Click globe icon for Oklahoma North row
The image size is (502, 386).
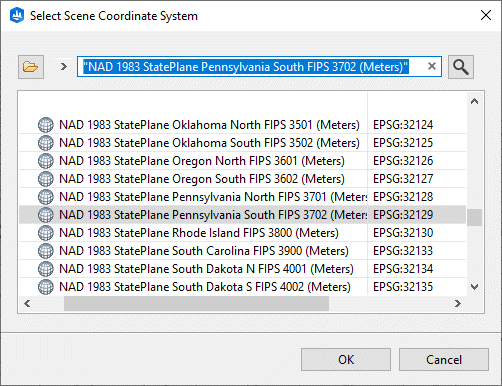point(45,125)
